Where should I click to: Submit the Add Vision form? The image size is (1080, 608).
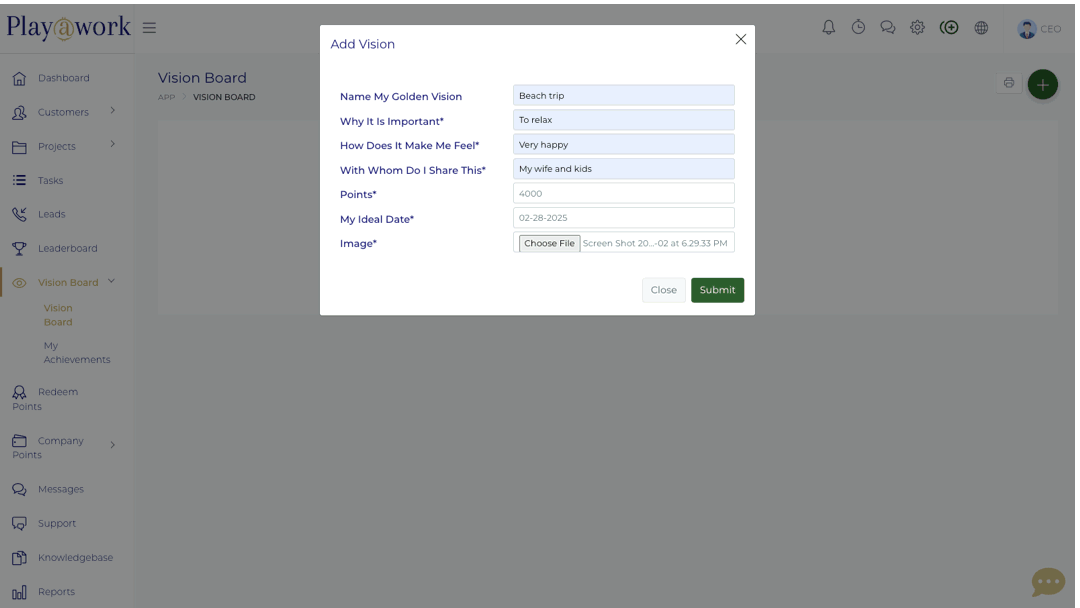point(717,290)
